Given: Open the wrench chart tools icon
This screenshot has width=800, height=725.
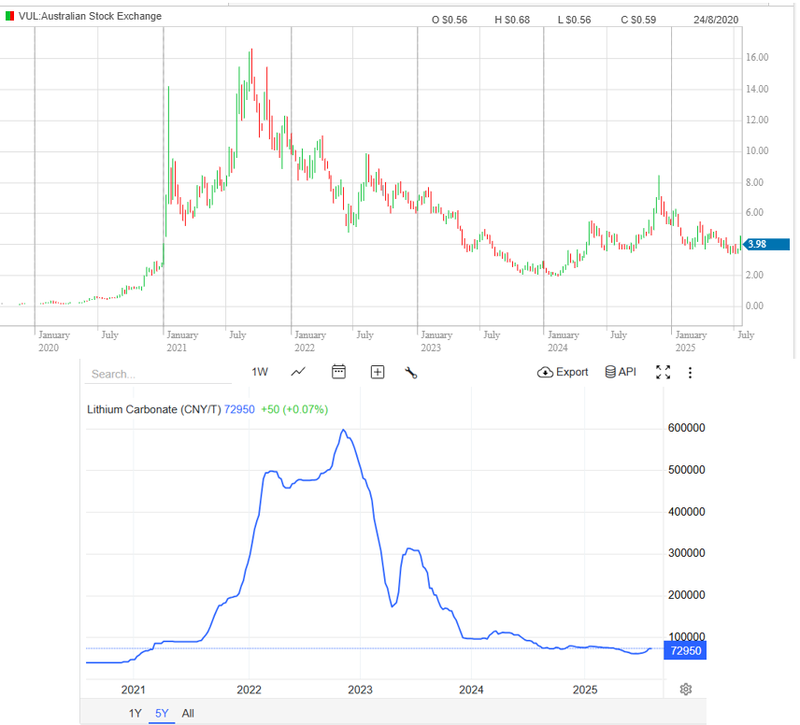Looking at the screenshot, I should (410, 372).
